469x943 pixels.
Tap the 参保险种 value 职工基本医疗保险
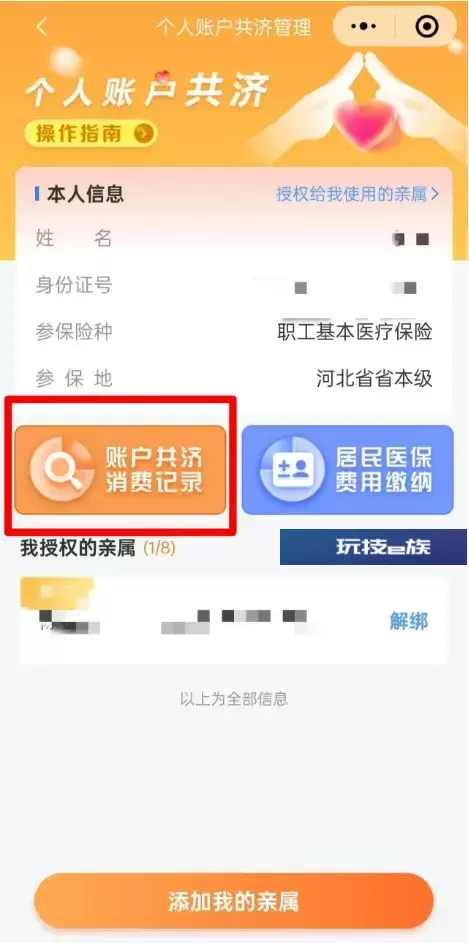click(x=355, y=332)
